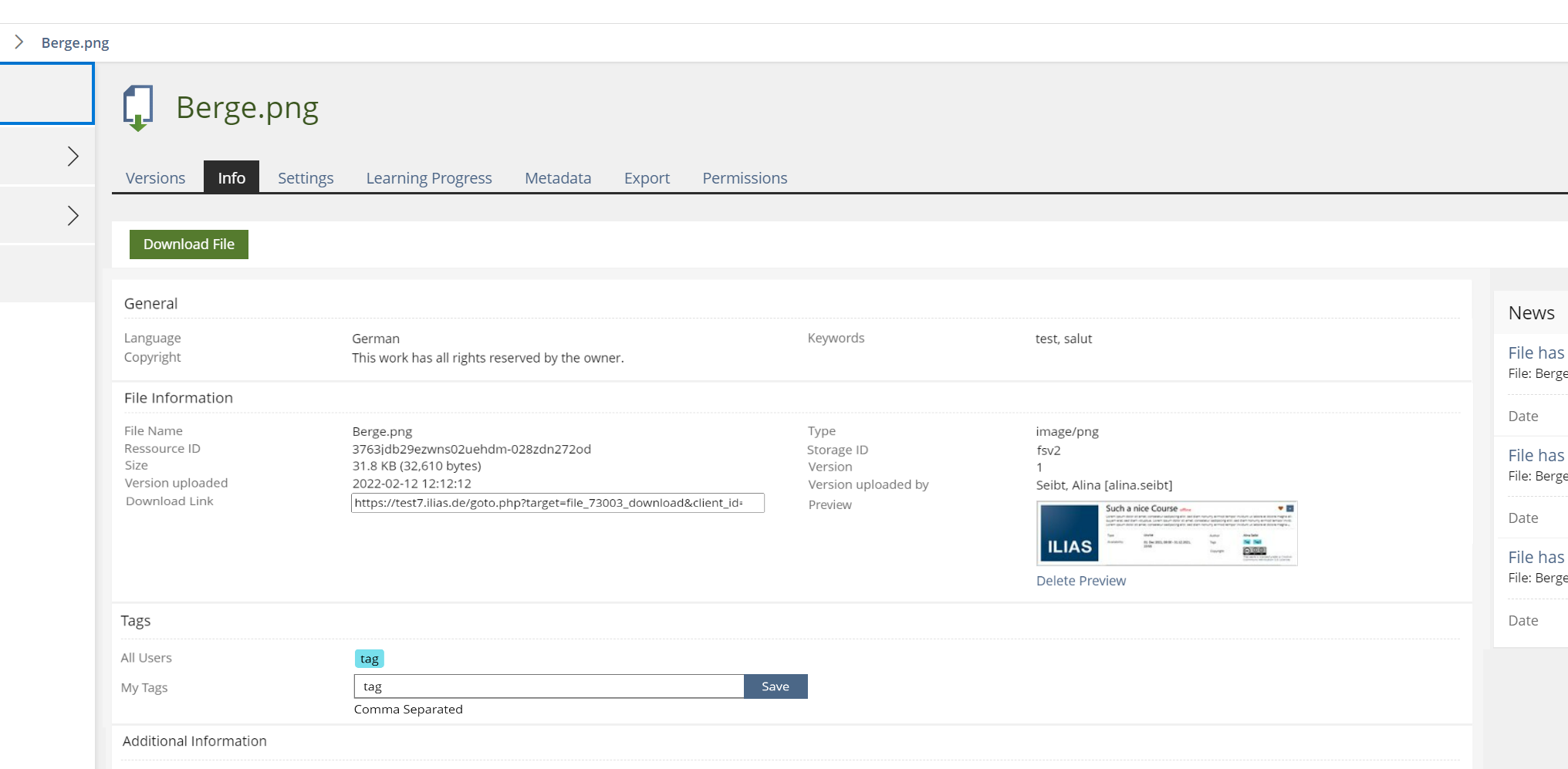This screenshot has width=1568, height=769.
Task: Expand the second sidebar chevron item
Action: pyautogui.click(x=73, y=216)
